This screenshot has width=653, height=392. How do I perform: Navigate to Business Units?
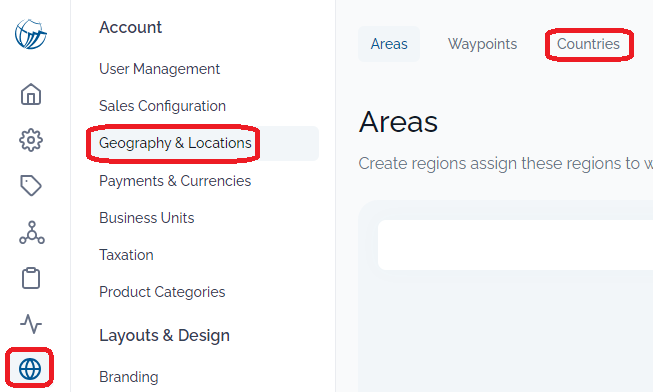click(x=147, y=218)
